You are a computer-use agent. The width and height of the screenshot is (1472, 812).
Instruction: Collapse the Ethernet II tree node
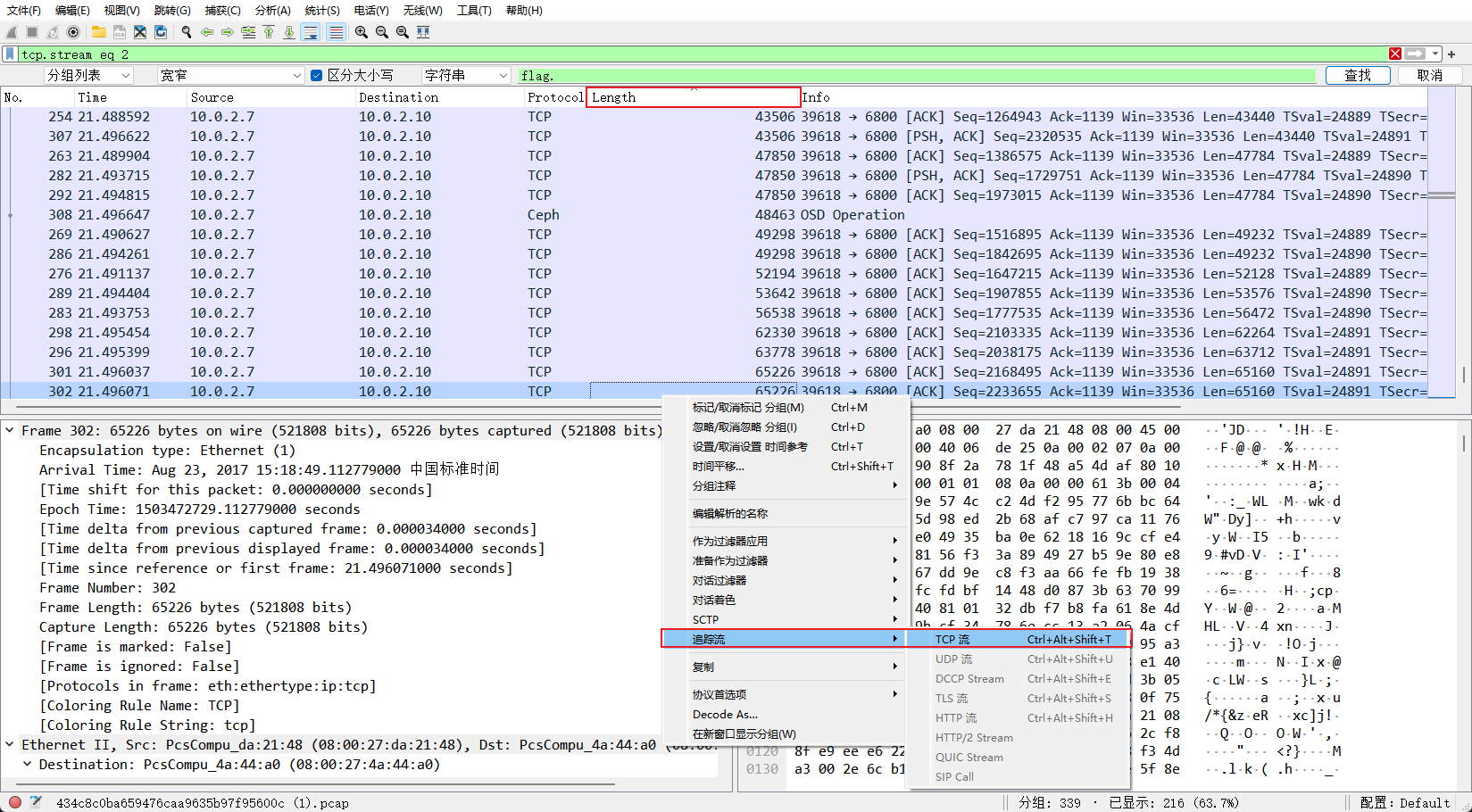[x=10, y=744]
